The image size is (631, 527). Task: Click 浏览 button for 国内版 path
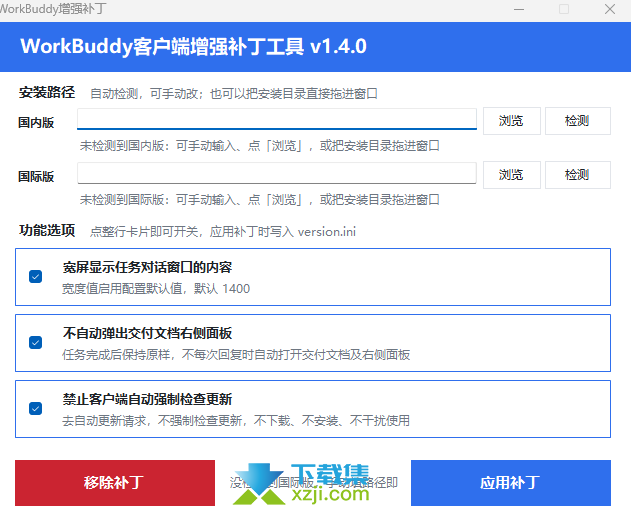(511, 121)
